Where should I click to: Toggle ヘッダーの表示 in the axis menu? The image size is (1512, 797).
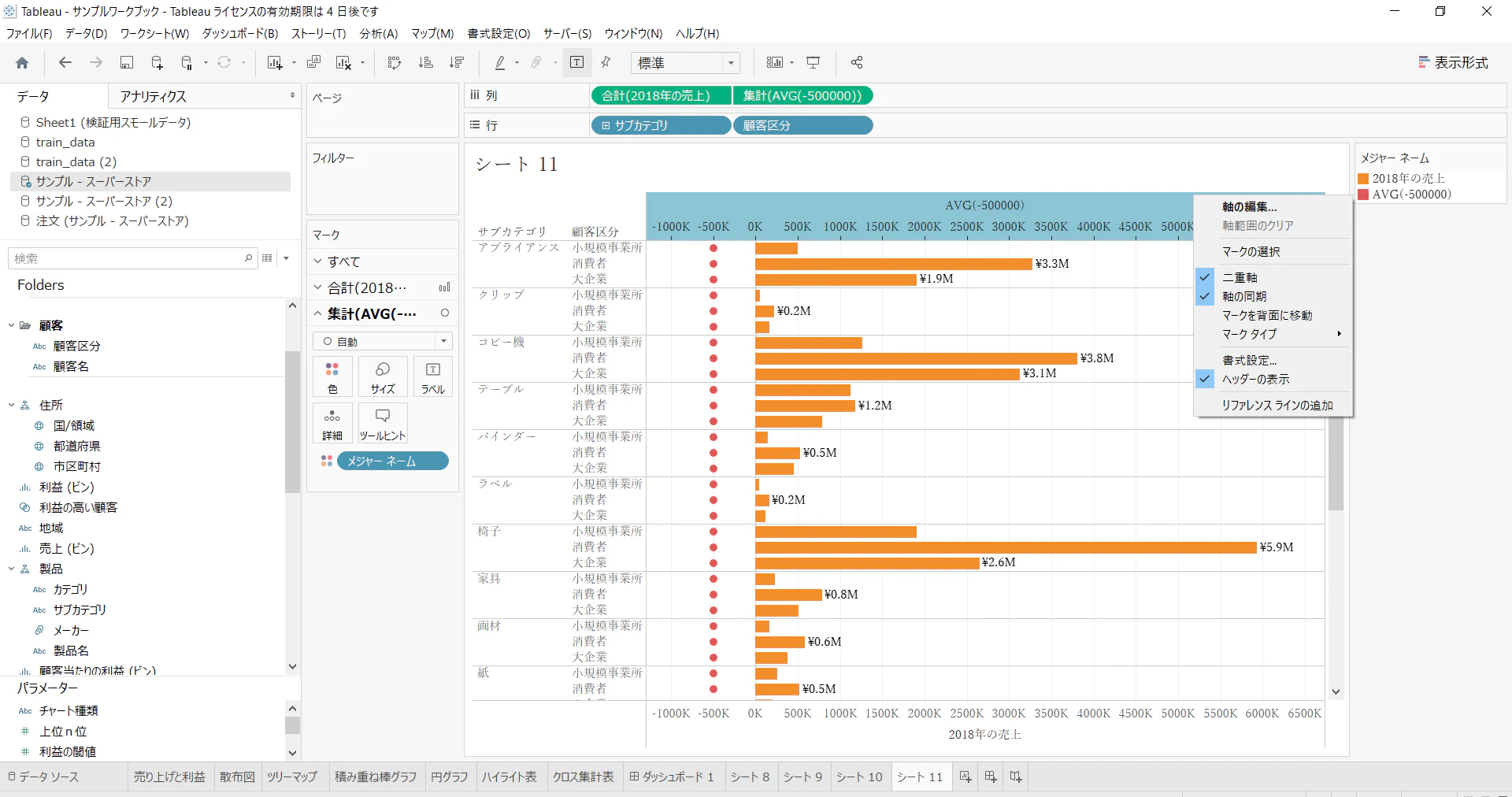1273,379
